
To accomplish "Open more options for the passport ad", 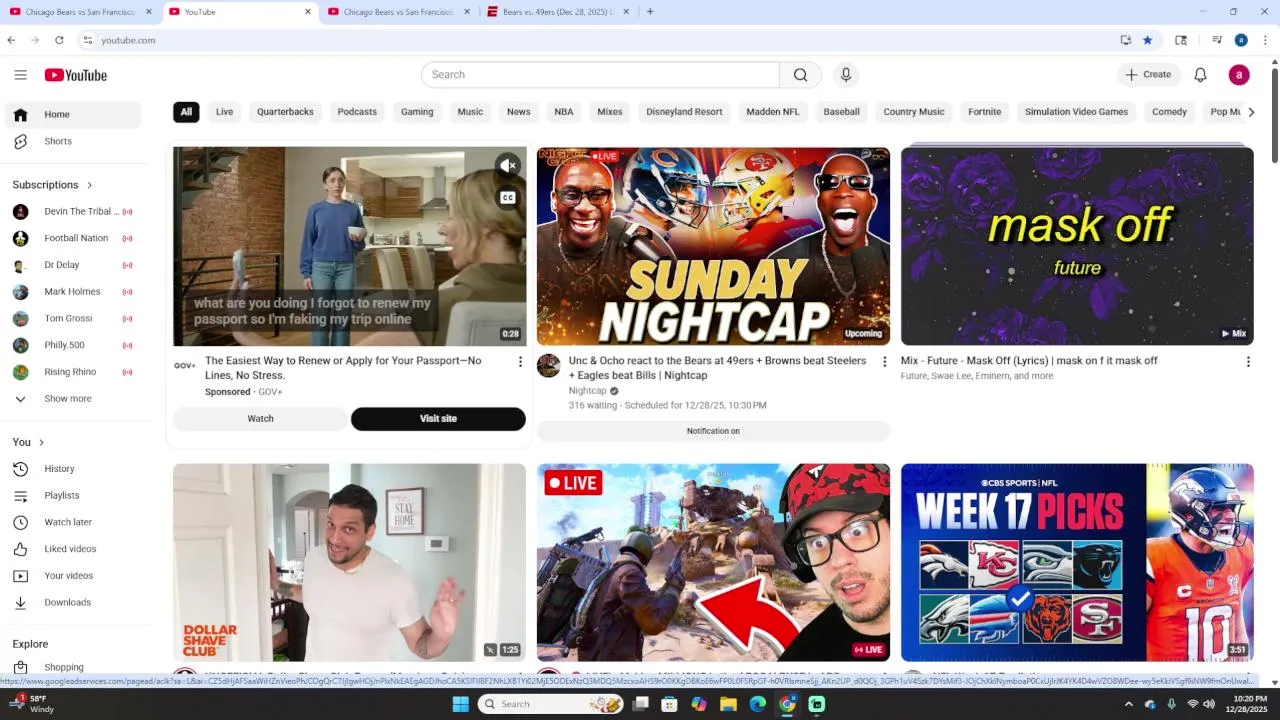I will [520, 362].
